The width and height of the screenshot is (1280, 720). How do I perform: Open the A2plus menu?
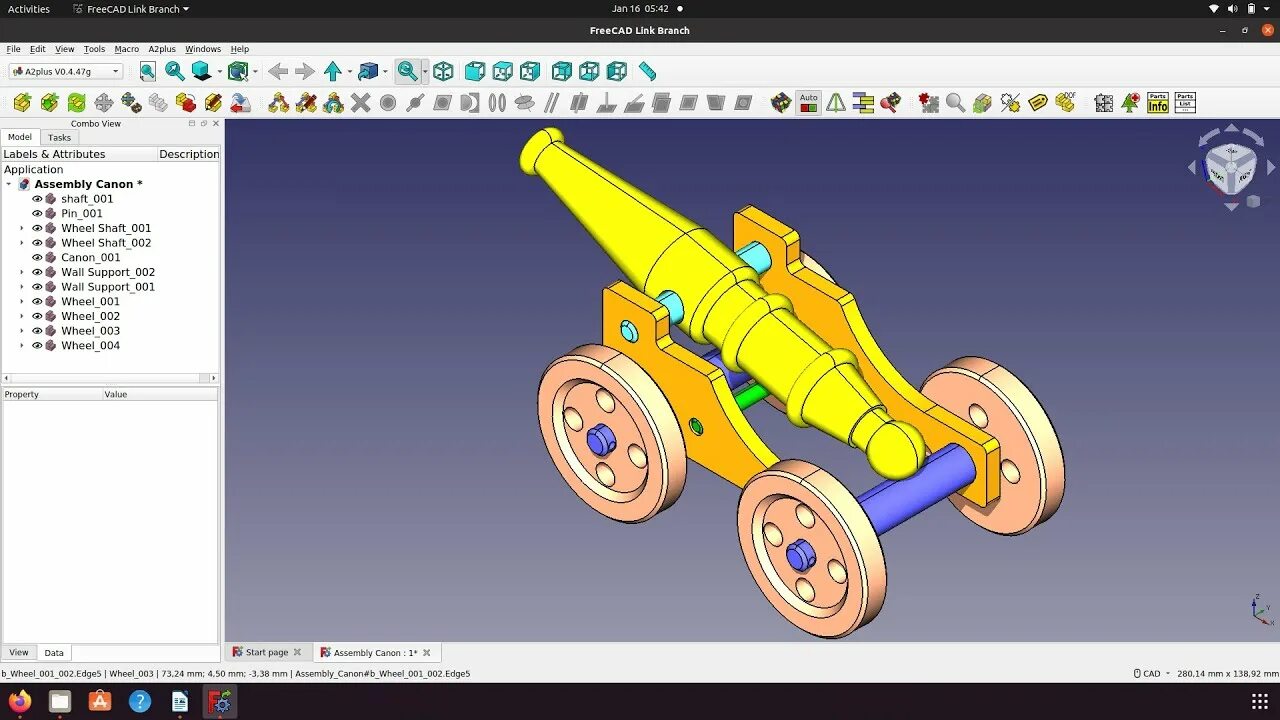[x=162, y=49]
